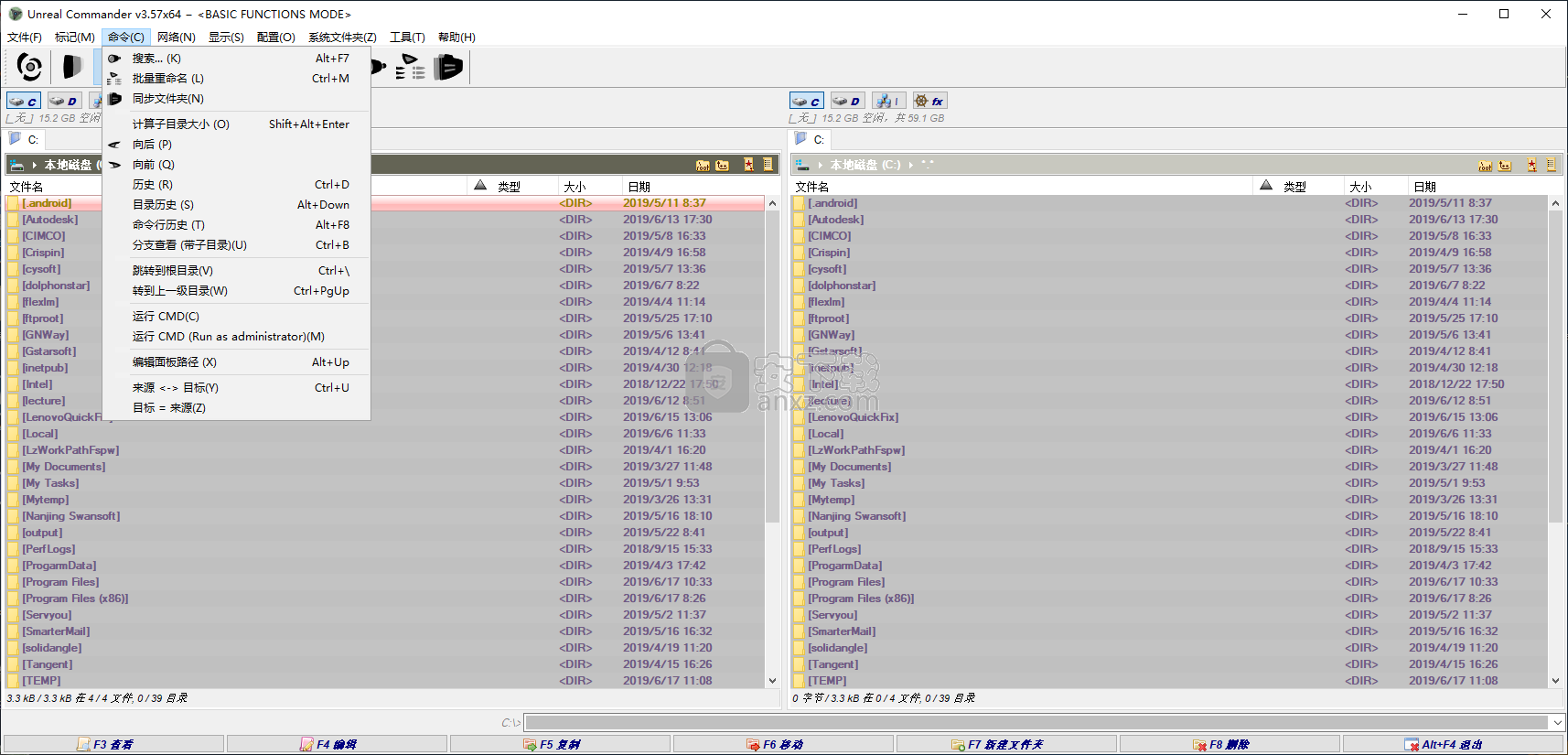Open history list icon in right path bar
This screenshot has height=755, width=1568.
(x=1552, y=165)
